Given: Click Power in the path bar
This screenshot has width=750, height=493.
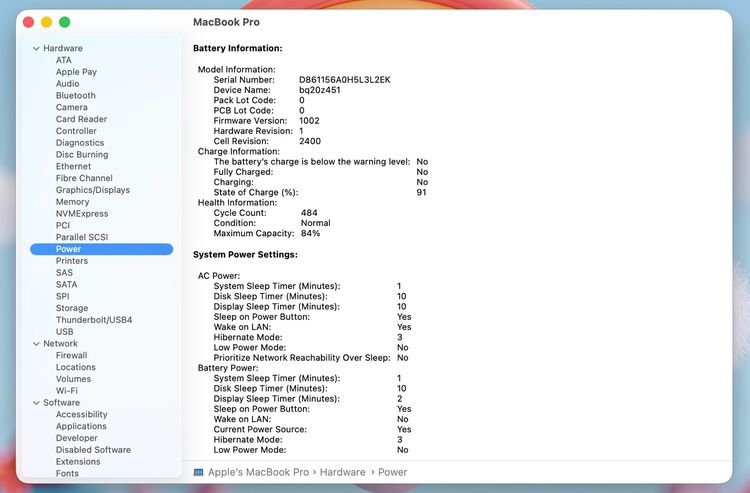Looking at the screenshot, I should click(x=393, y=472).
